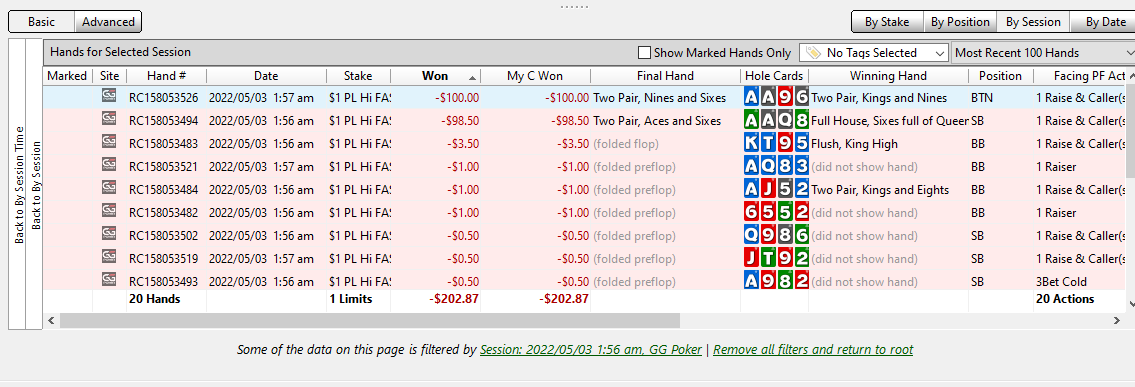
Task: Click the Flush, King High winning hand
Action: (854, 144)
